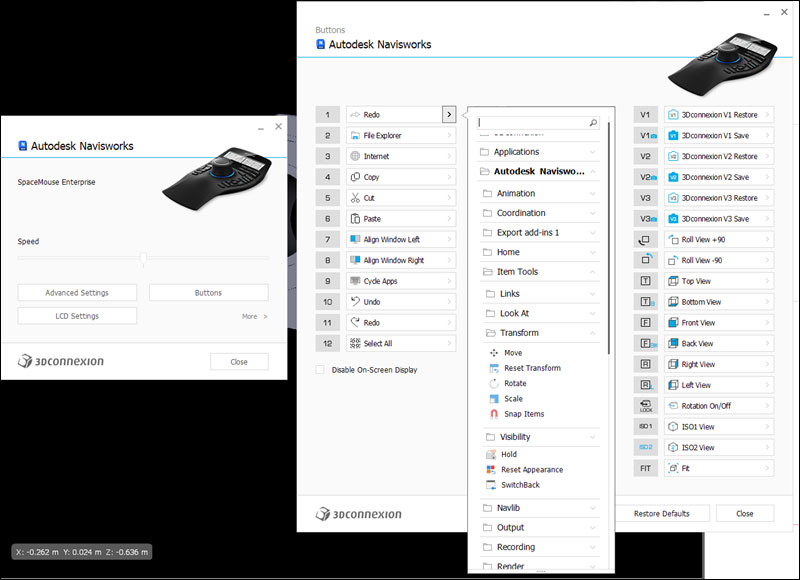Click the Rotation On/Off lock icon
The height and width of the screenshot is (580, 800).
(x=673, y=406)
